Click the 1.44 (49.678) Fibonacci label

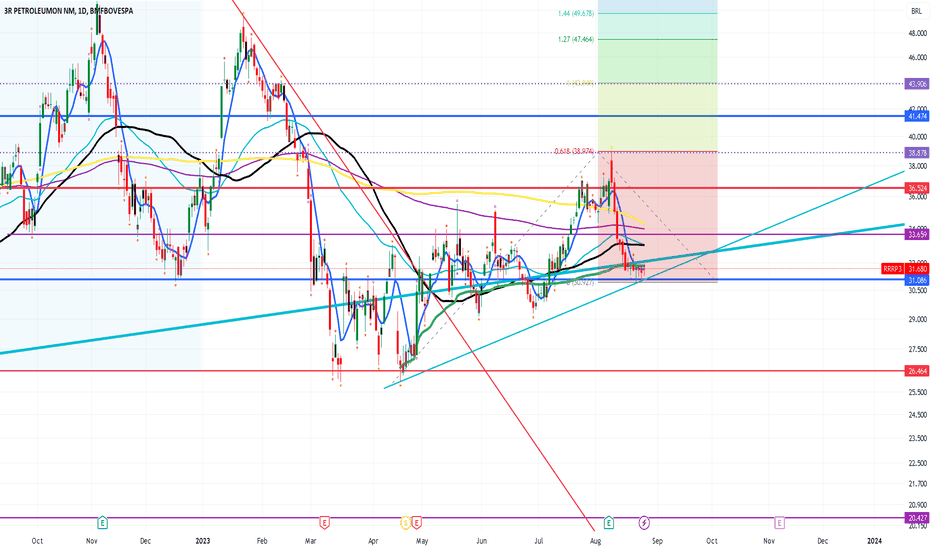575,13
